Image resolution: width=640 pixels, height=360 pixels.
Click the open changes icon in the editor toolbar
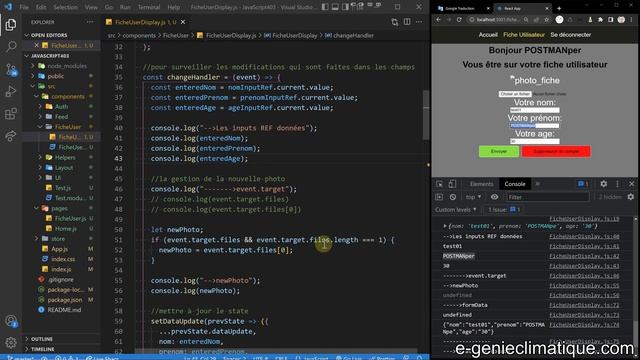pyautogui.click(x=395, y=22)
